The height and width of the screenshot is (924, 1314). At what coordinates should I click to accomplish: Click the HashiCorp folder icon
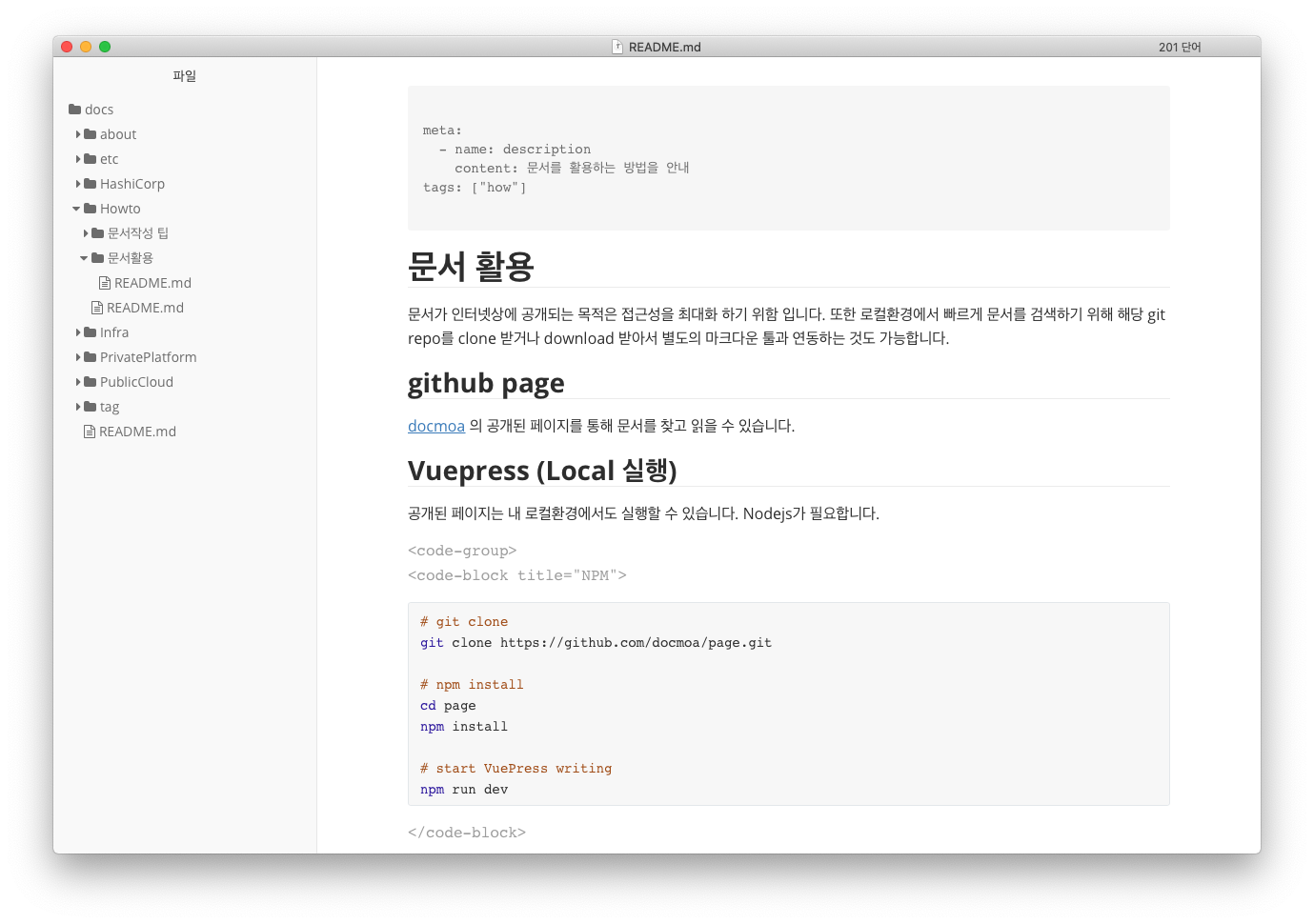coord(91,184)
